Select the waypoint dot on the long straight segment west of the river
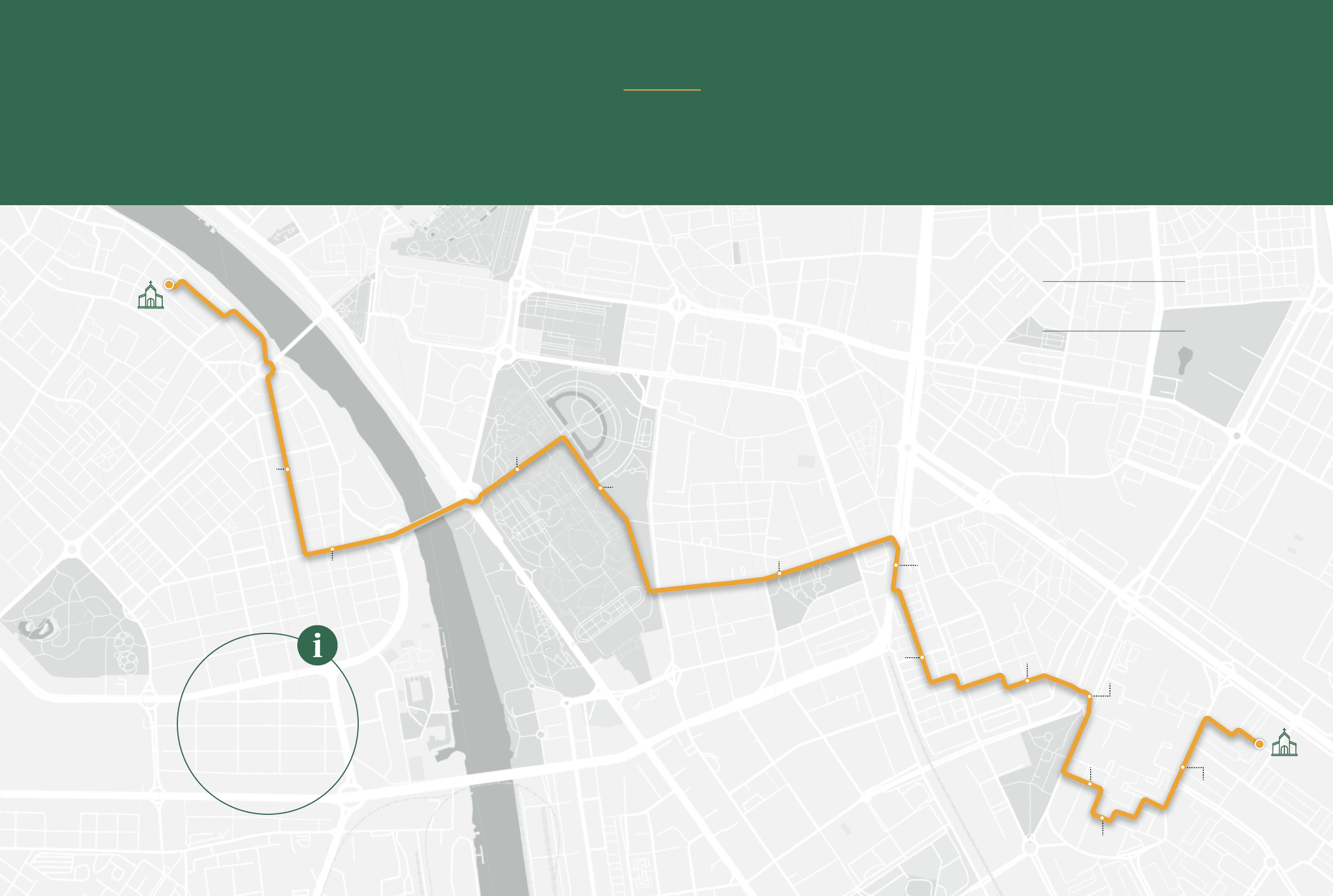This screenshot has width=1333, height=896. click(287, 469)
